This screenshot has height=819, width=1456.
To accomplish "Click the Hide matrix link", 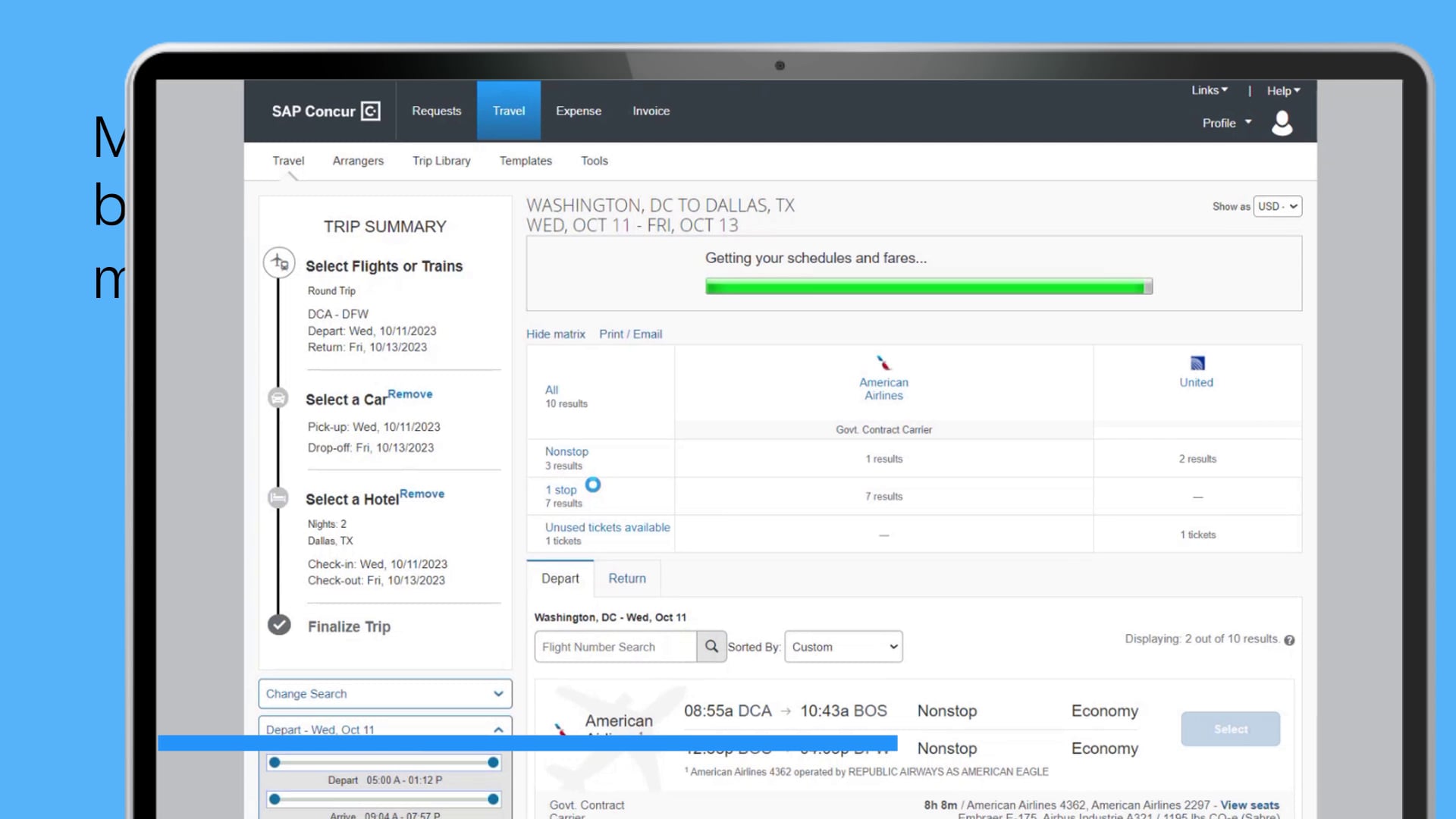I will 556,333.
